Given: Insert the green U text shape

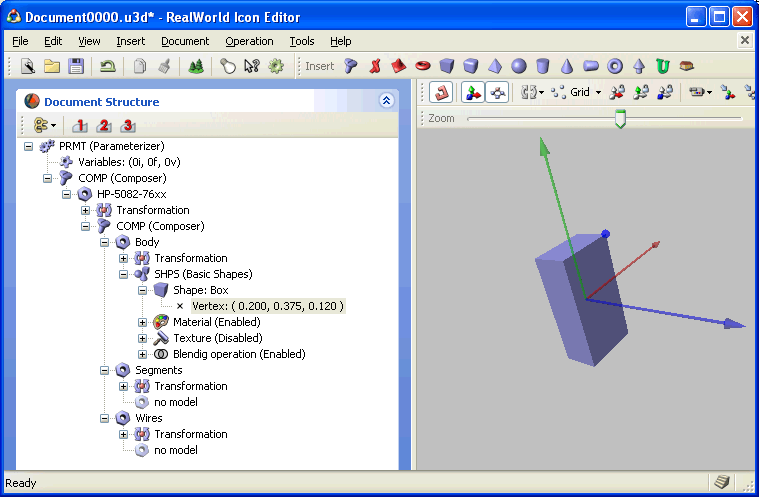Looking at the screenshot, I should pos(663,66).
